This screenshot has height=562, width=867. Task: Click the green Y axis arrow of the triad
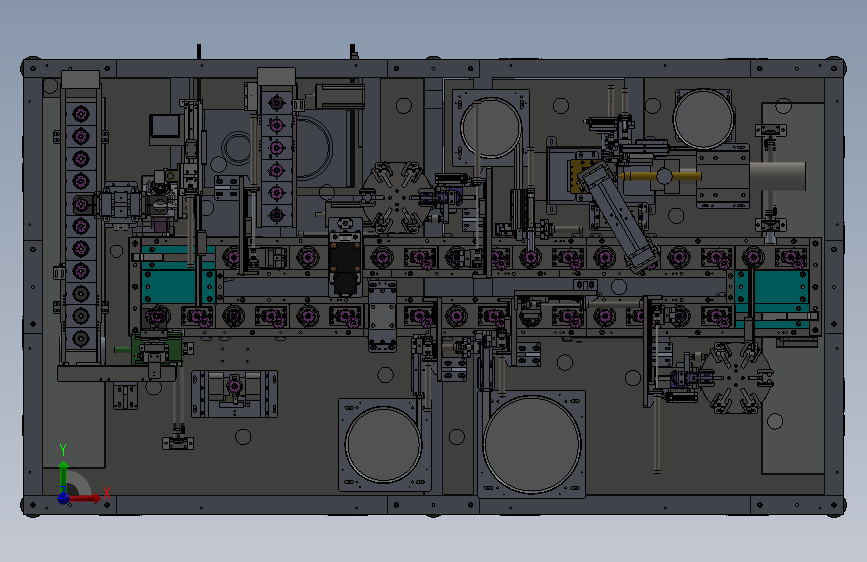(64, 475)
